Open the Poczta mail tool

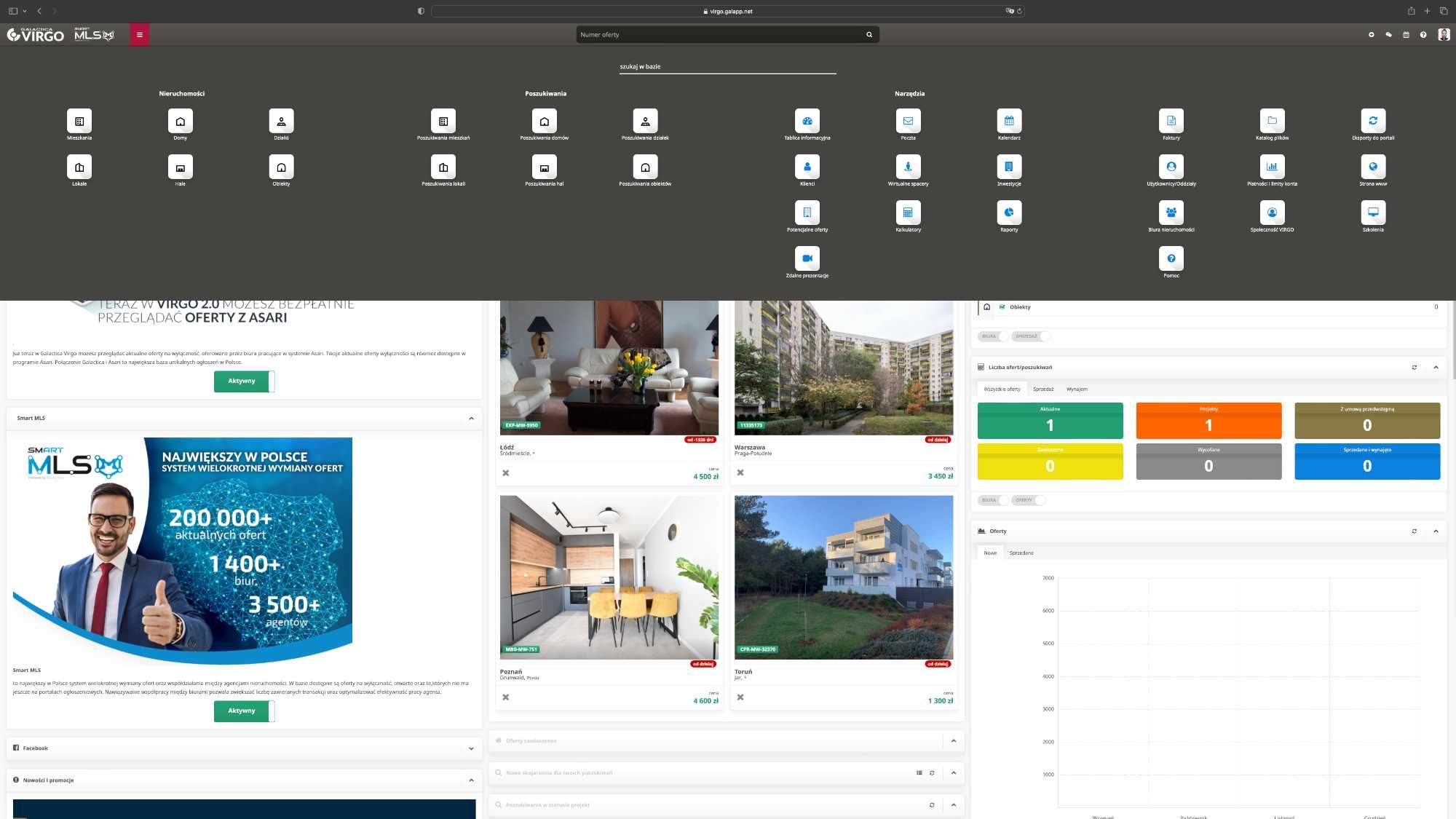pyautogui.click(x=908, y=121)
